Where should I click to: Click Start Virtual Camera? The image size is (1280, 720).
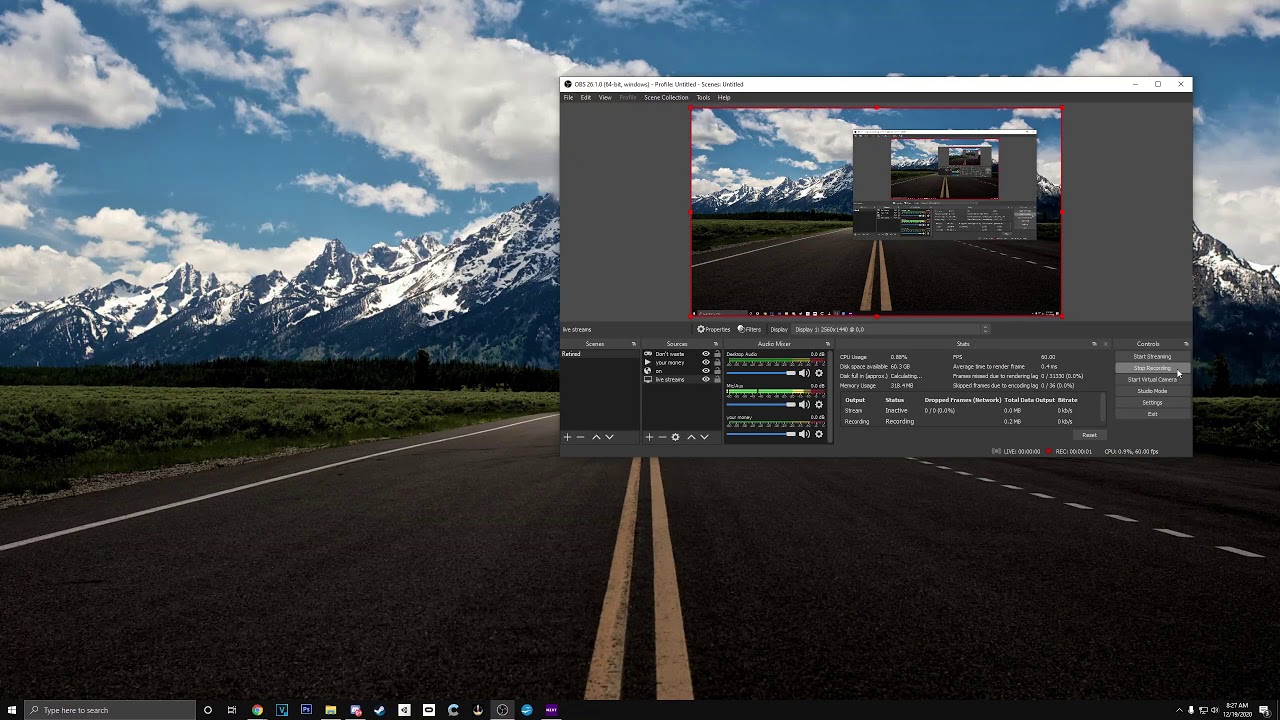pos(1152,379)
